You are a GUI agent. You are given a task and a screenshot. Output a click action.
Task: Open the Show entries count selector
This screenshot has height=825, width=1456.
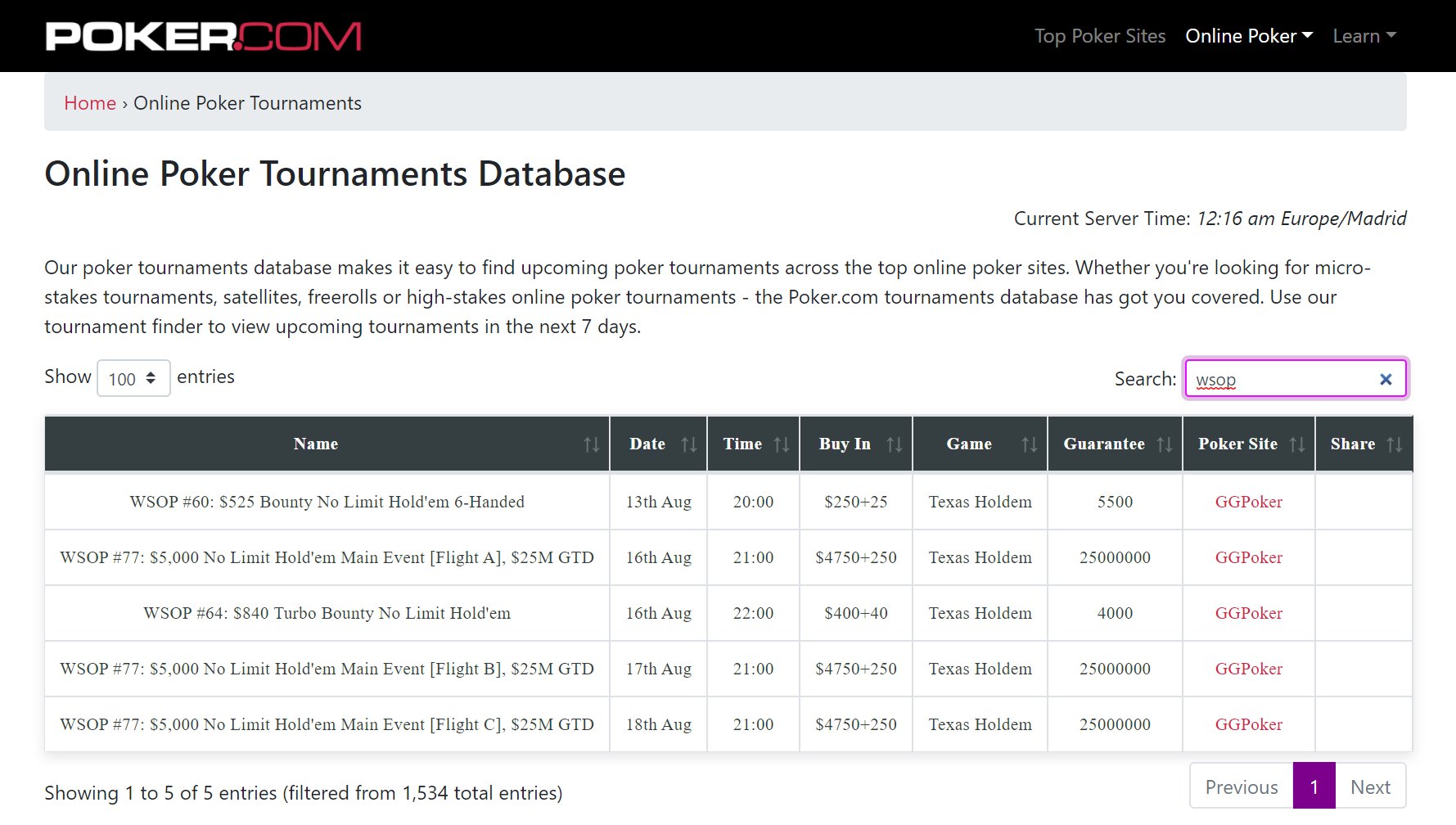point(133,378)
